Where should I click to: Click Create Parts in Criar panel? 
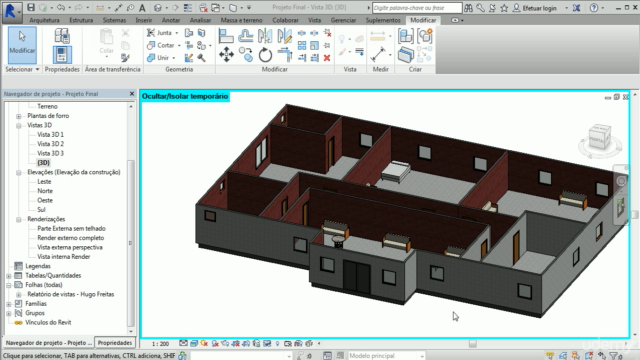click(405, 55)
